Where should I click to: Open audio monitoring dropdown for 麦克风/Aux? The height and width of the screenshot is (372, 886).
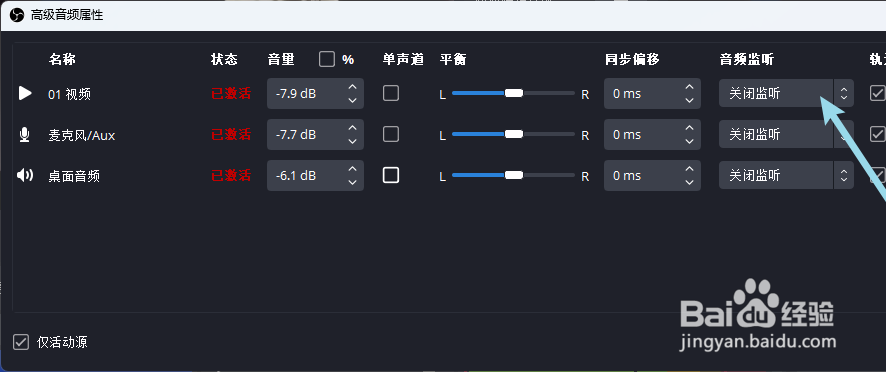point(786,135)
